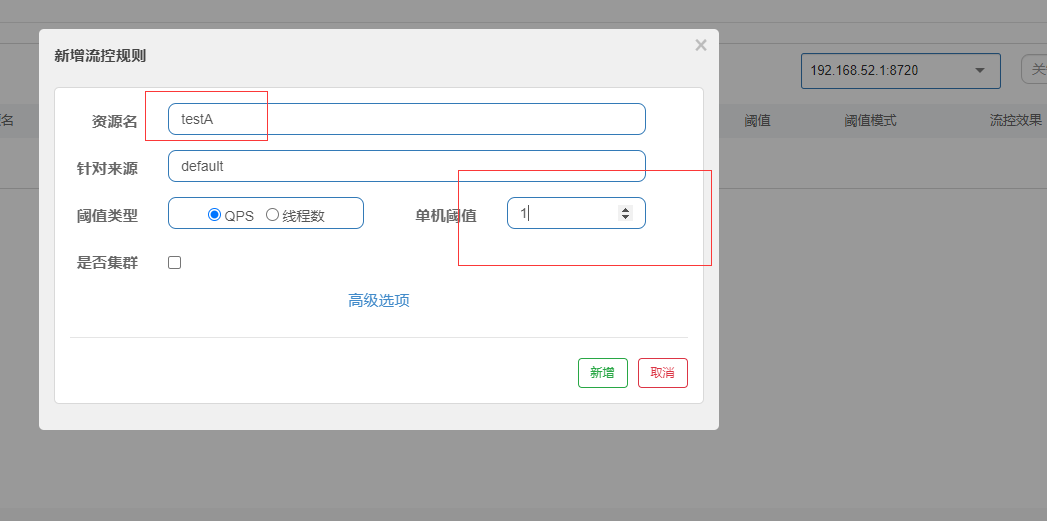This screenshot has height=521, width=1047.
Task: Click the 新增流控规则 dialog title
Action: pos(100,56)
